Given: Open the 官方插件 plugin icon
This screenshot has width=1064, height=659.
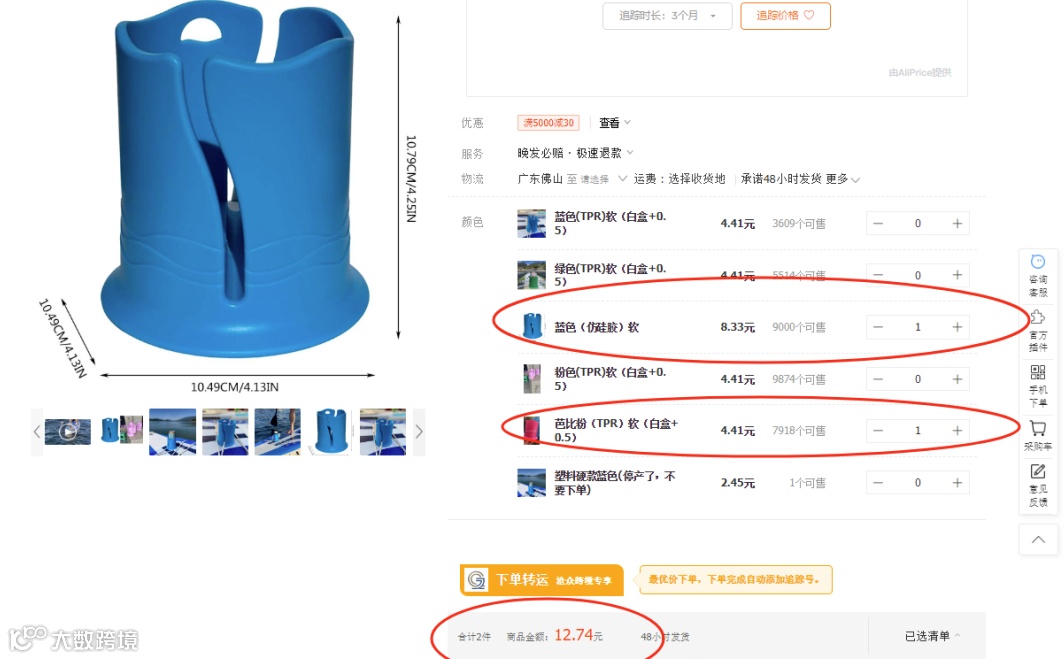Looking at the screenshot, I should pos(1038,331).
